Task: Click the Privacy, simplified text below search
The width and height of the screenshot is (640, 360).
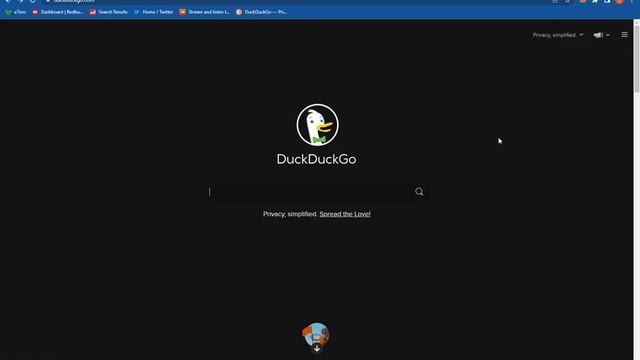Action: coord(290,214)
